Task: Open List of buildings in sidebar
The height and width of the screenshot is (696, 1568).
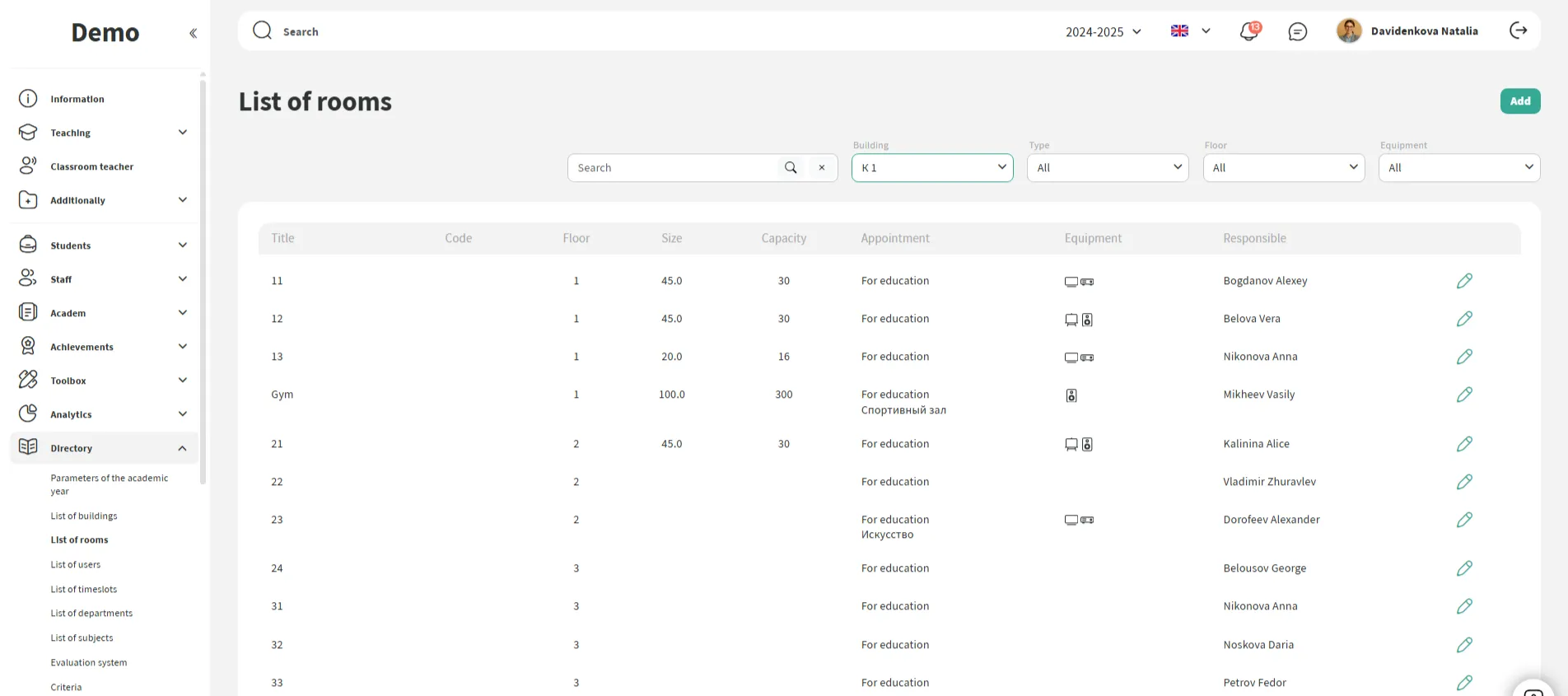Action: click(84, 516)
